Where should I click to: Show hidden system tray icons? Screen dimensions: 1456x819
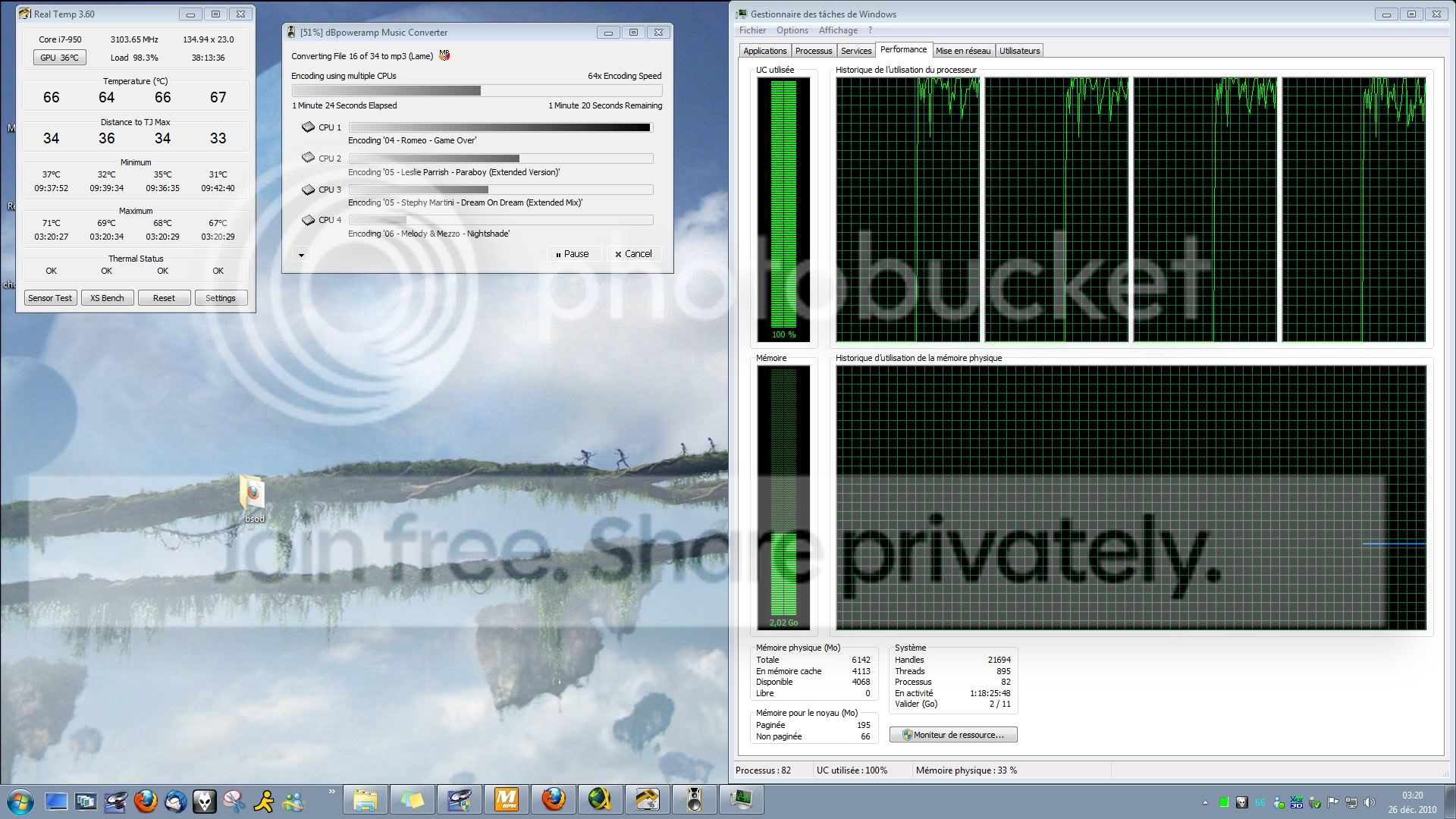(1206, 802)
